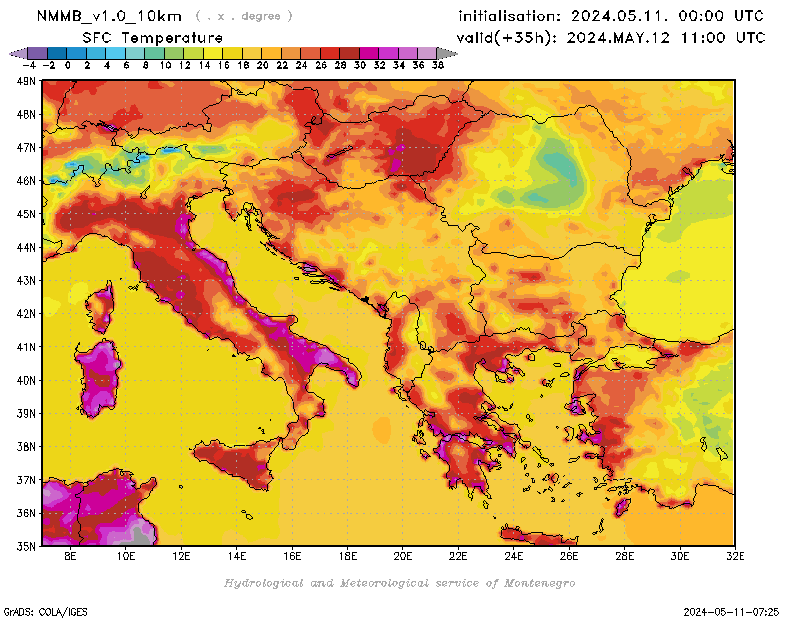
Task: Click the left arrow end of color scale
Action: pyautogui.click(x=14, y=53)
